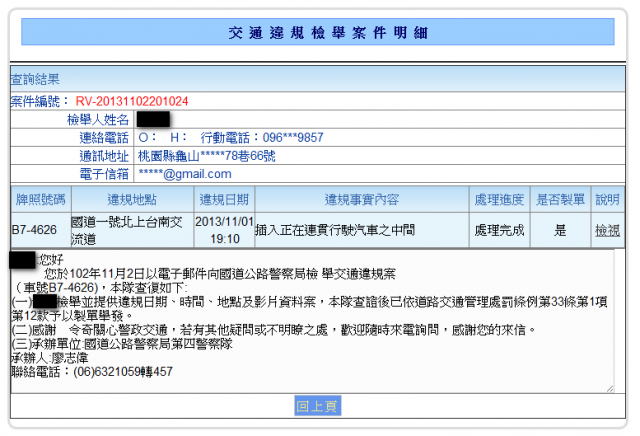Click inside the reply message text area
Screen dimensions: 640x436
312,321
